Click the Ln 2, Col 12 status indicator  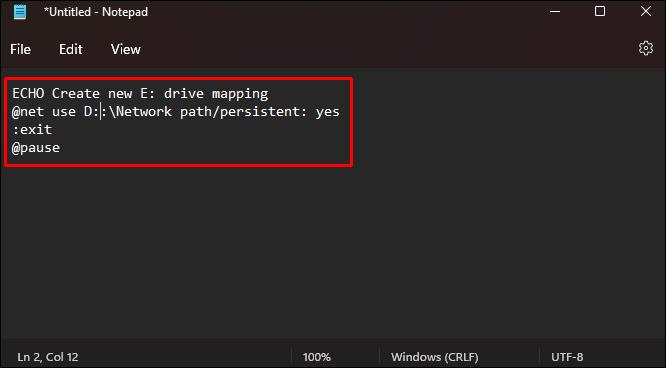pos(48,357)
